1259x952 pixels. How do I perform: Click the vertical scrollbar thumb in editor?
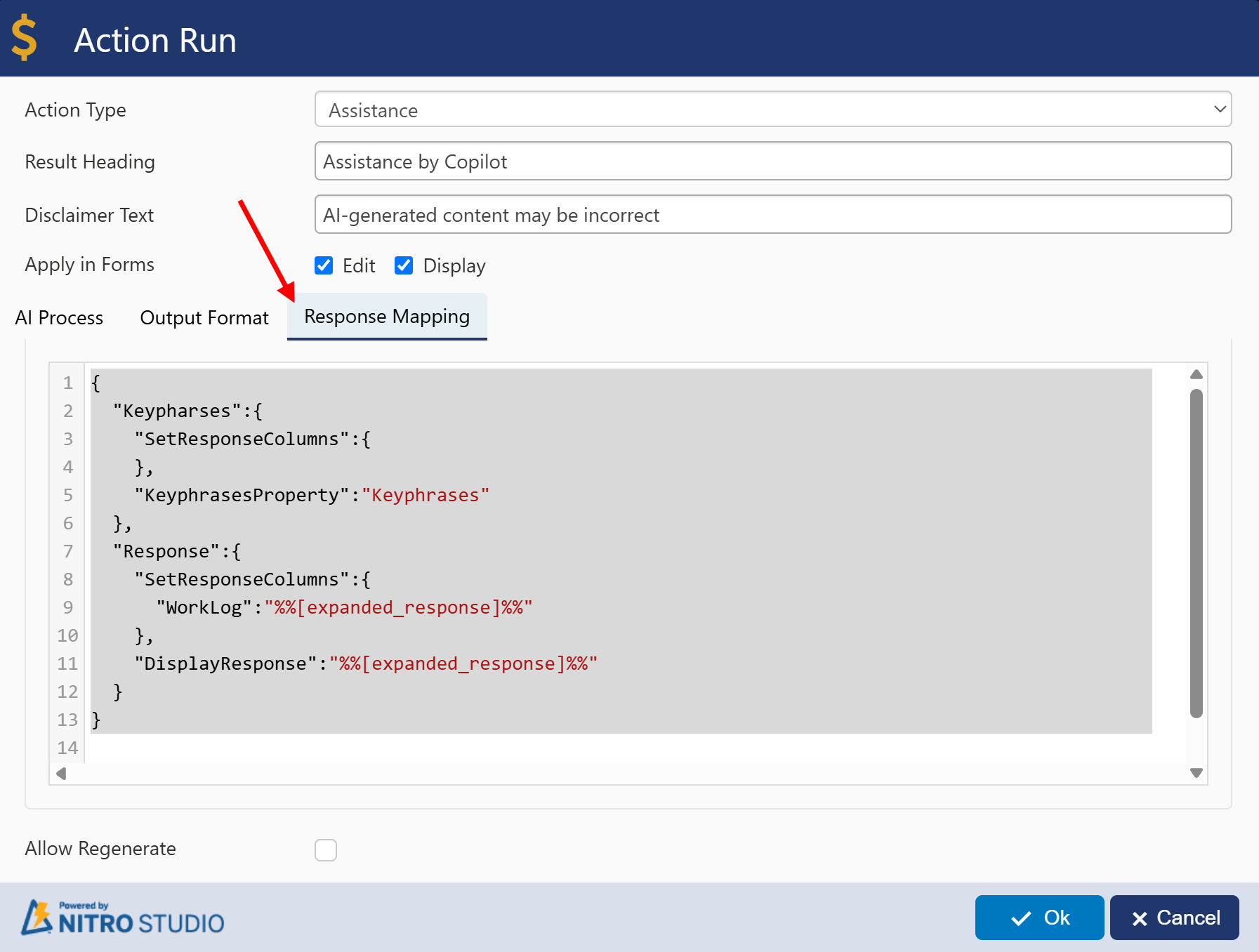[x=1197, y=553]
